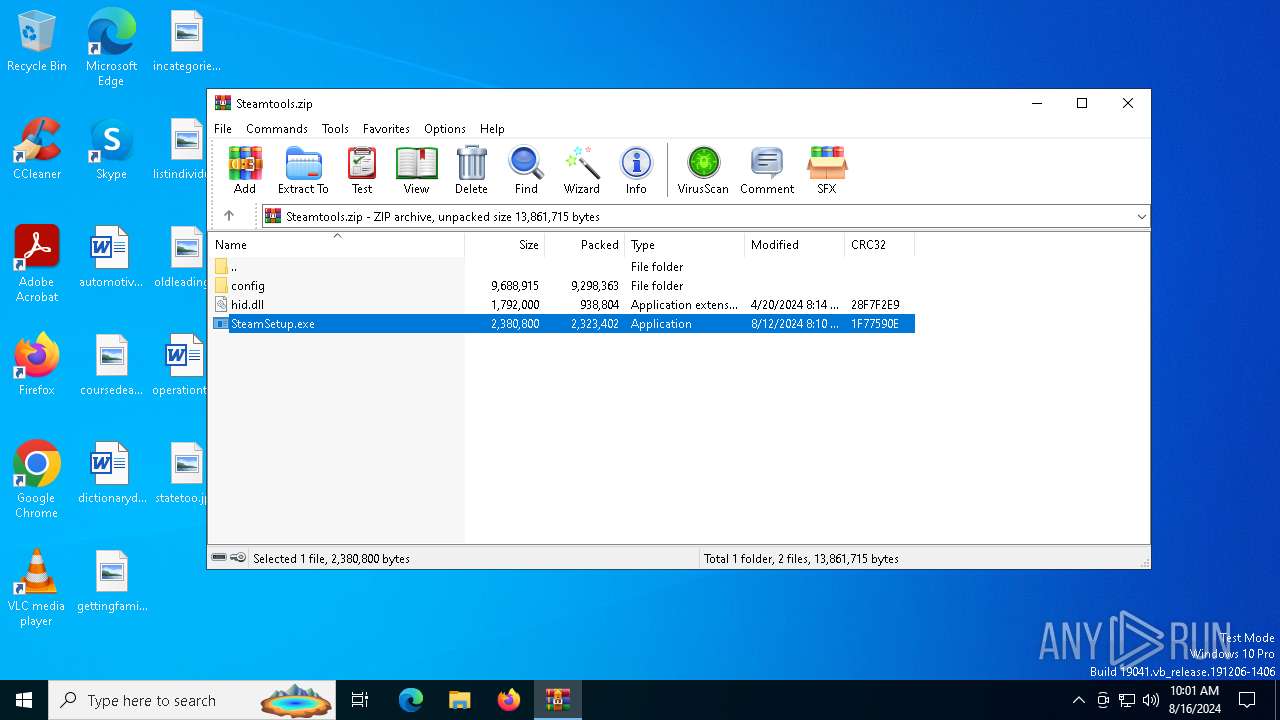The image size is (1280, 720).
Task: Open the Find tool
Action: [x=526, y=170]
